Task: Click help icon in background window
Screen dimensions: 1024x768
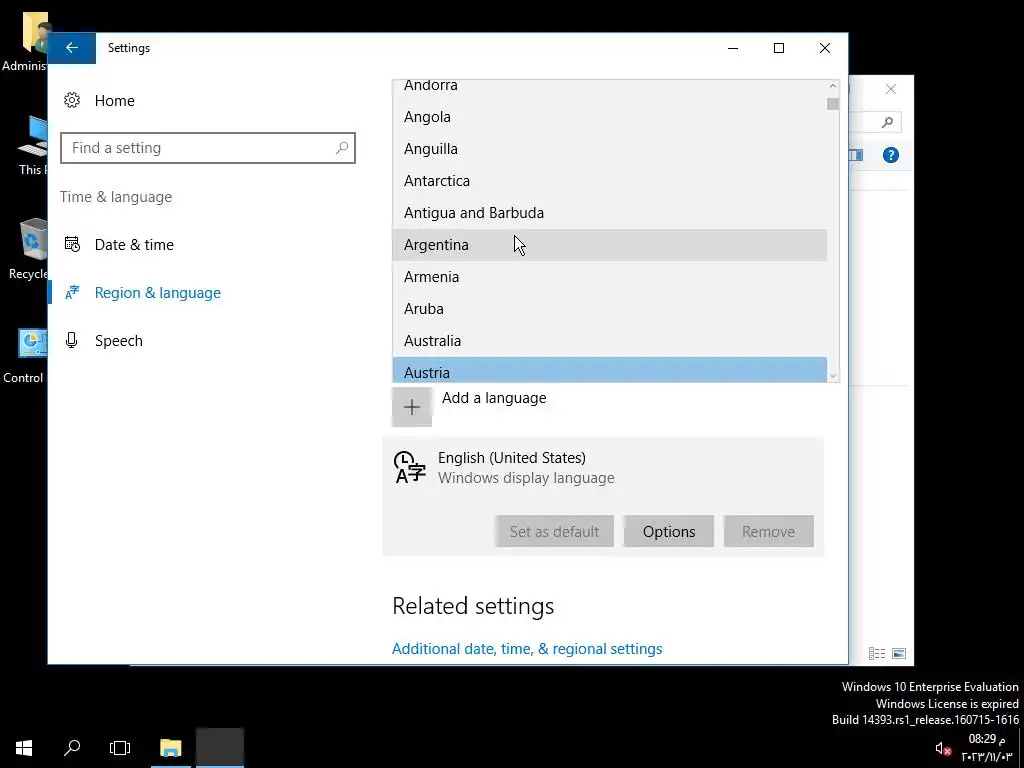Action: tap(891, 155)
